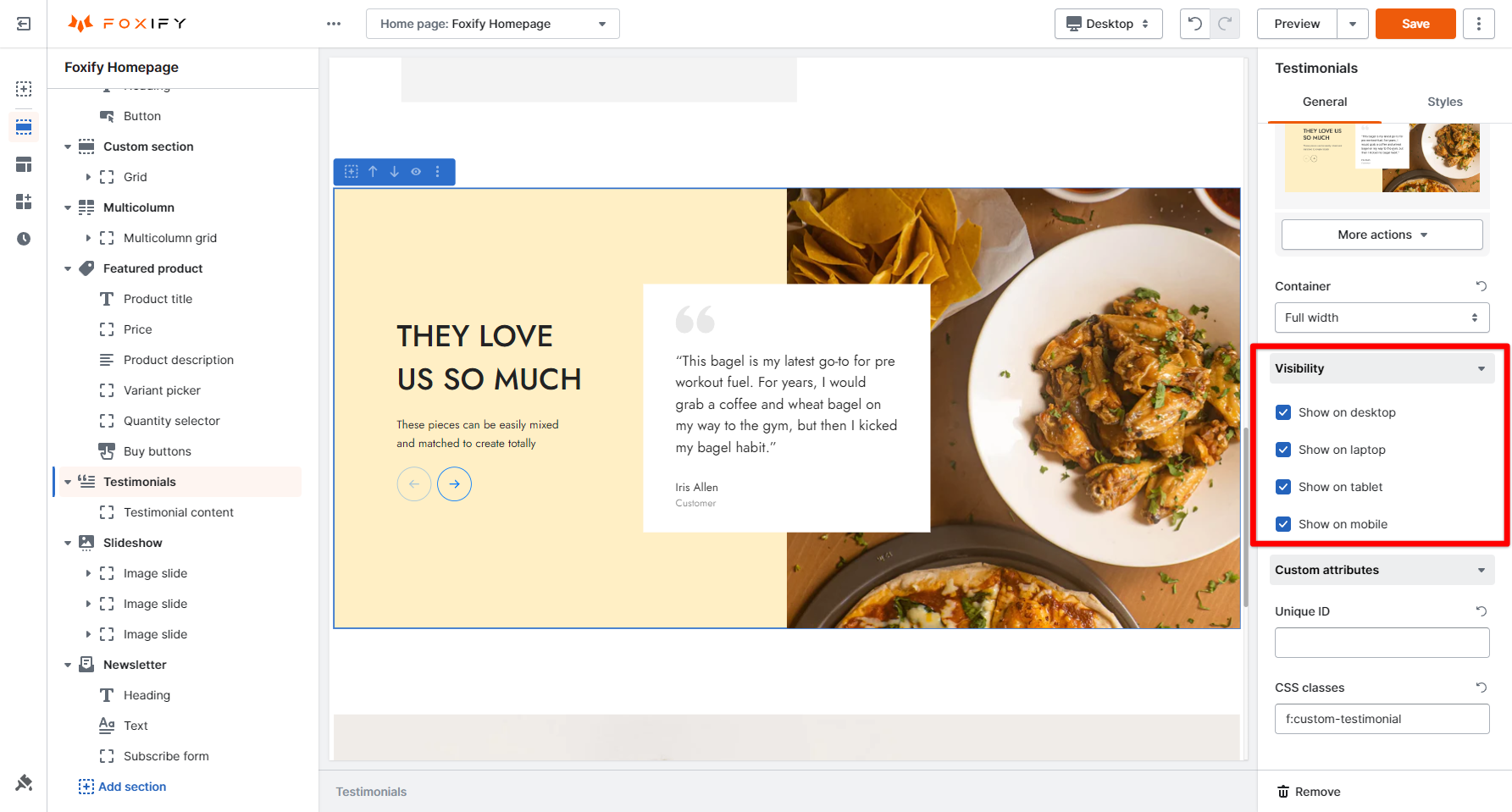Image resolution: width=1512 pixels, height=812 pixels.
Task: Collapse the Featured product node
Action: [x=68, y=268]
